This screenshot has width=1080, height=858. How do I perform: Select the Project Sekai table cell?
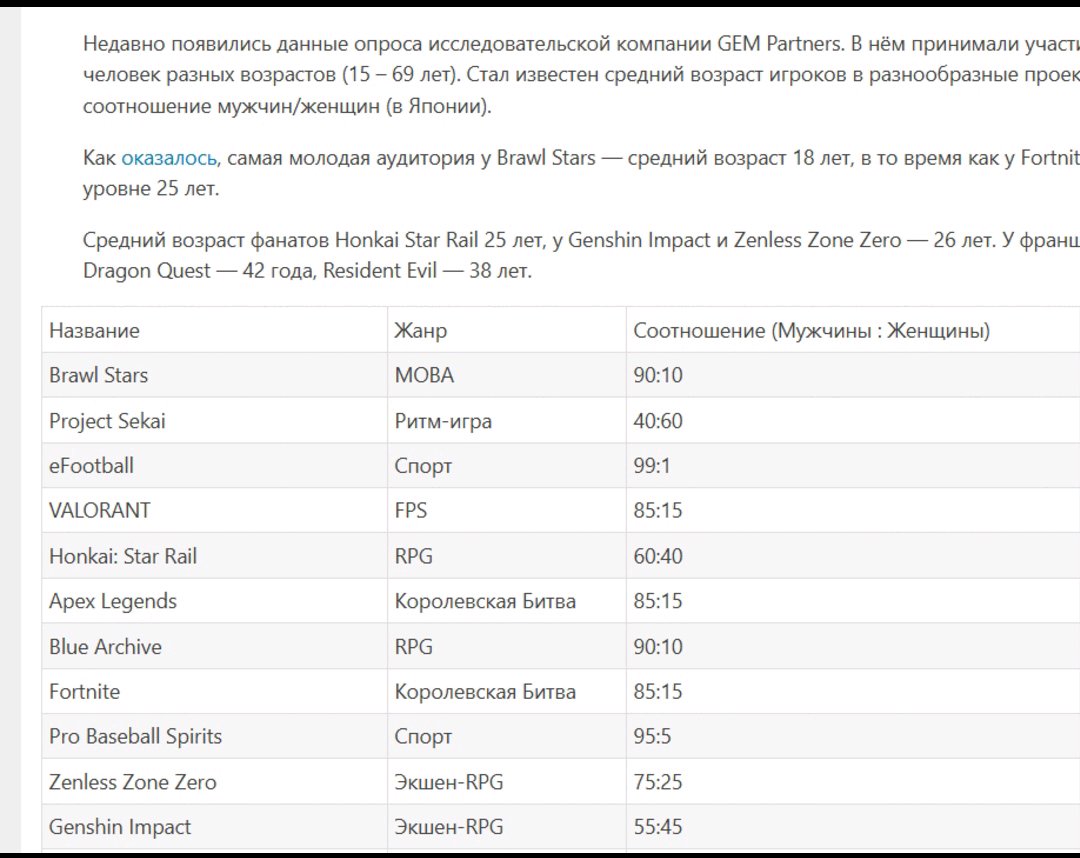[107, 421]
